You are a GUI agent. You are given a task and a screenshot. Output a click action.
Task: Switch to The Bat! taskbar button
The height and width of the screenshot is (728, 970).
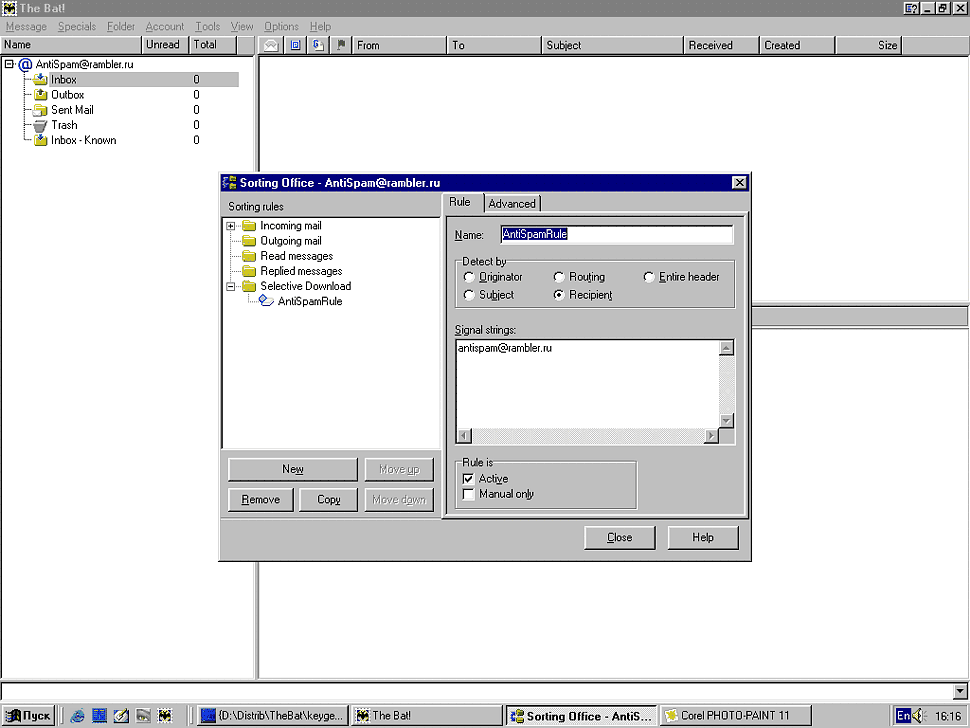[427, 716]
